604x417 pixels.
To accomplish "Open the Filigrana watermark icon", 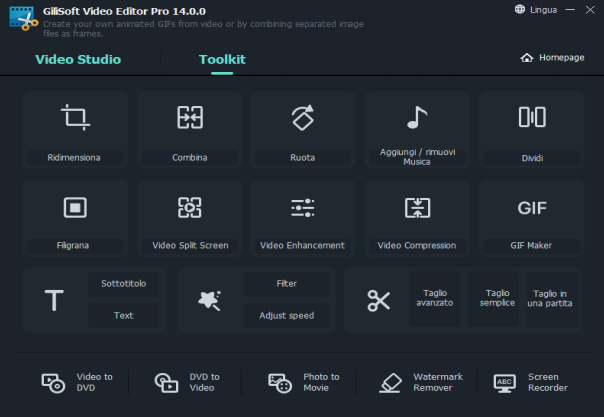I will pos(75,208).
